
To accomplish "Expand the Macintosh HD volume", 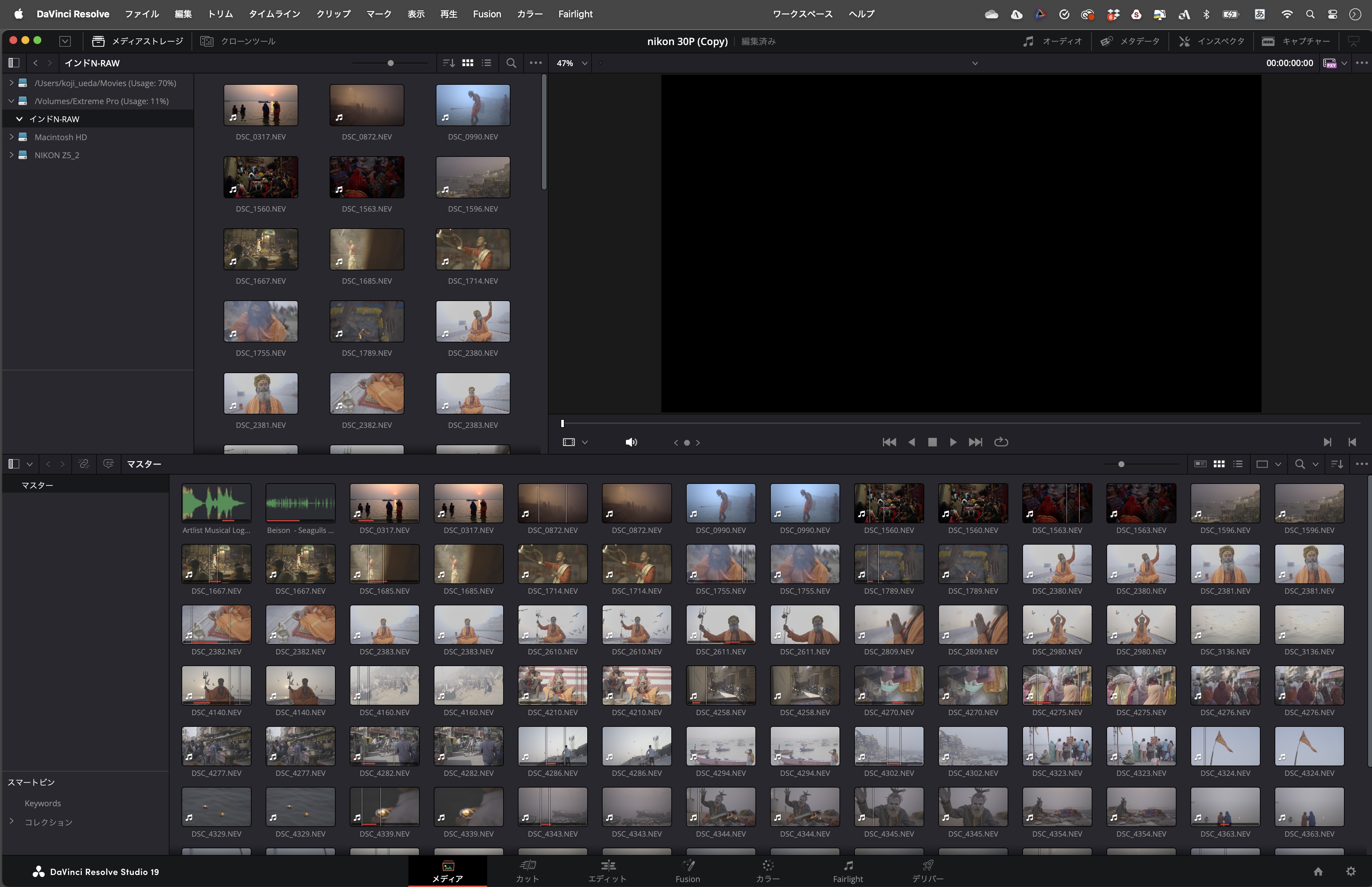I will [11, 137].
